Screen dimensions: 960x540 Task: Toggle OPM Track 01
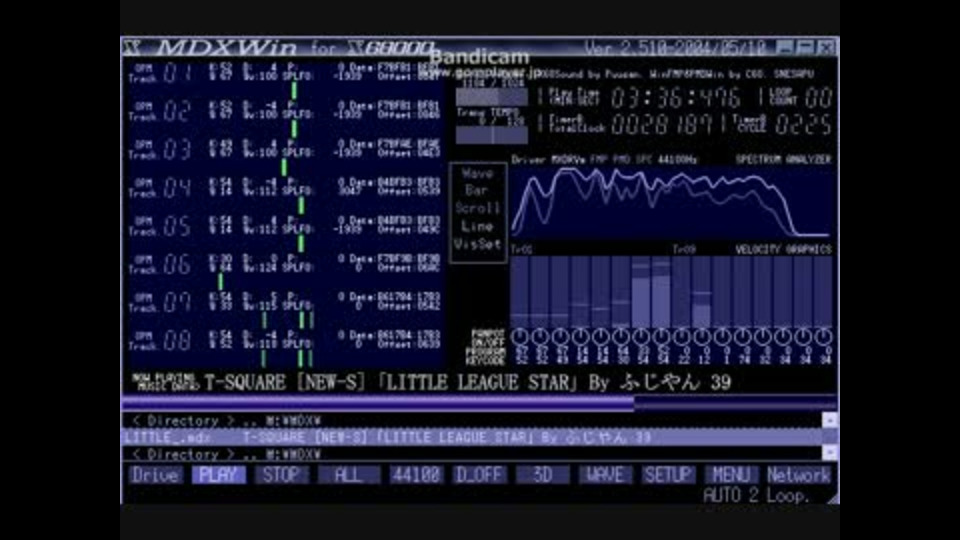point(161,73)
